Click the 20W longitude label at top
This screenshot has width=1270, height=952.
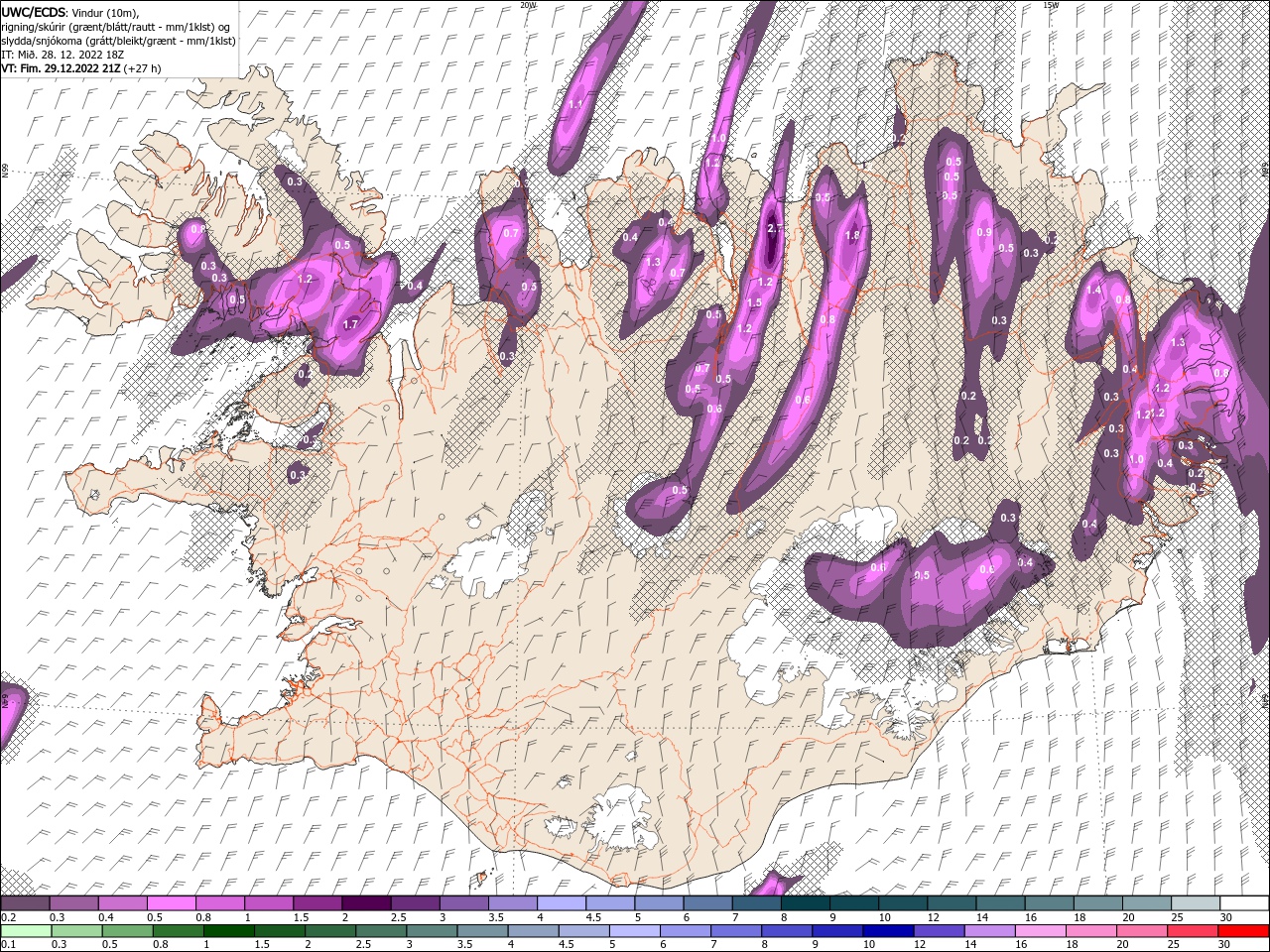tap(528, 5)
